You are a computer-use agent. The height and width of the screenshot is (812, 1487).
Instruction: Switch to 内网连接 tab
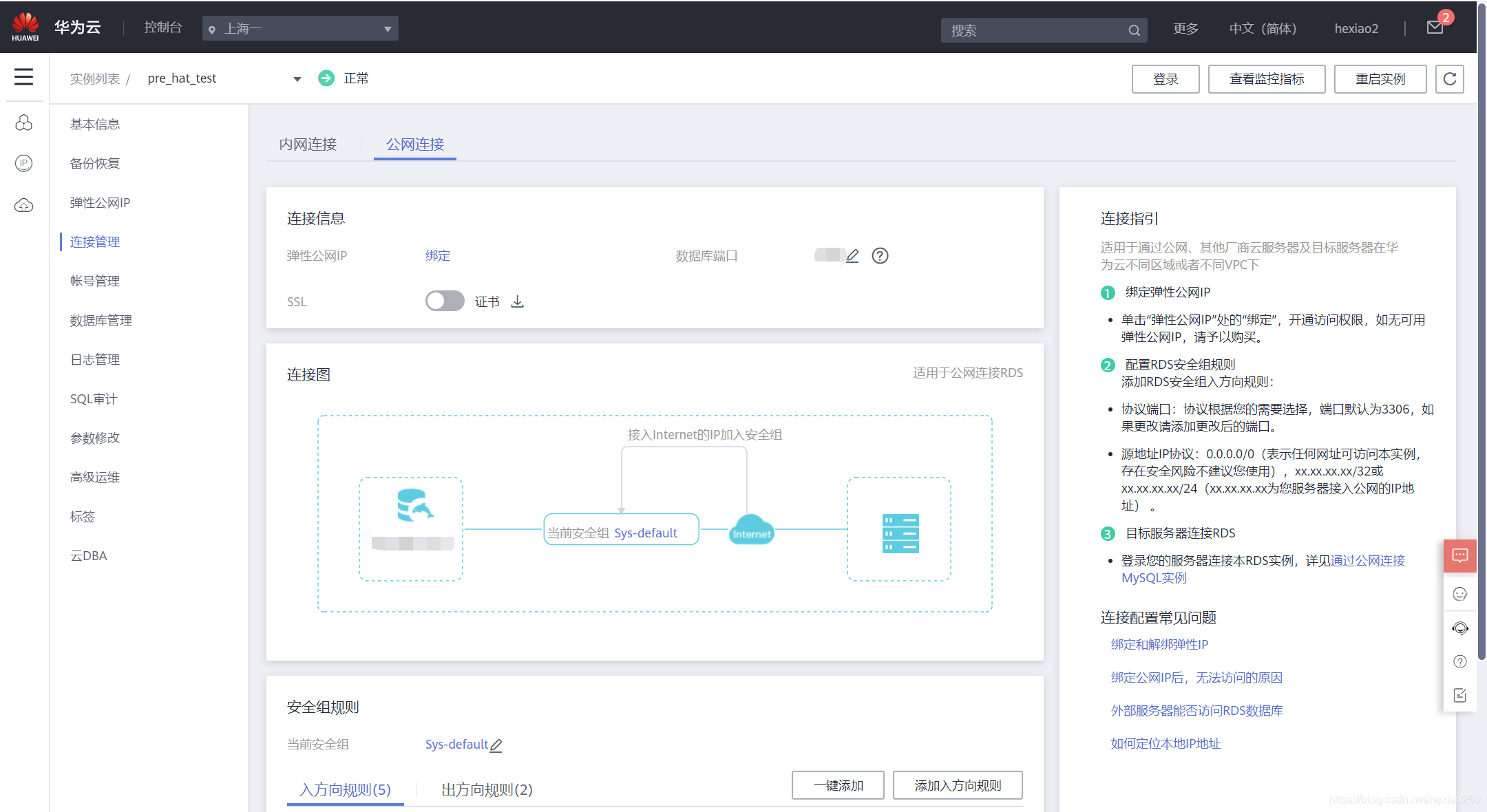point(308,144)
